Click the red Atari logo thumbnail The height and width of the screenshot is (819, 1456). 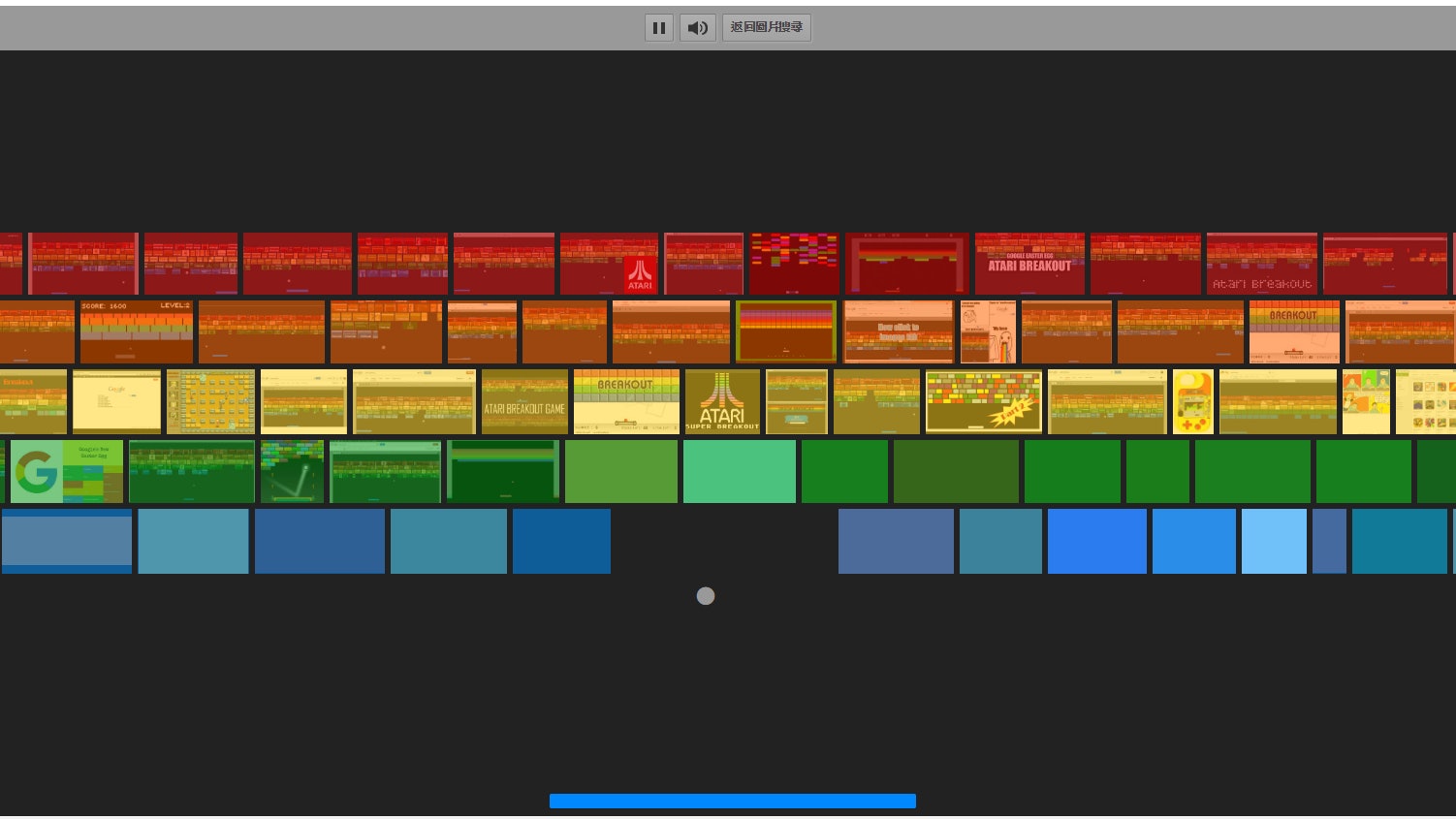609,264
